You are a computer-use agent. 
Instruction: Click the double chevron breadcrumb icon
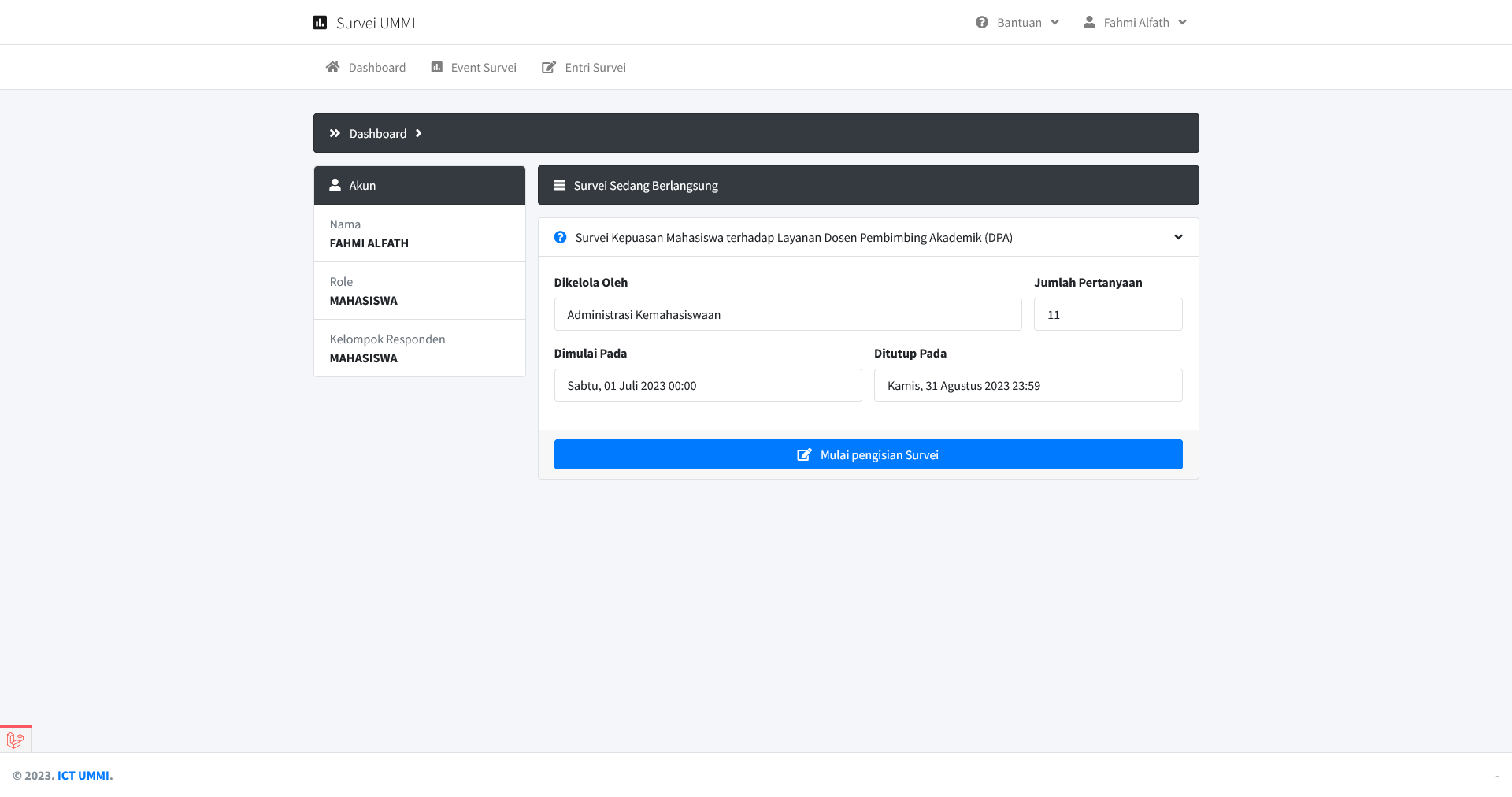pos(335,134)
